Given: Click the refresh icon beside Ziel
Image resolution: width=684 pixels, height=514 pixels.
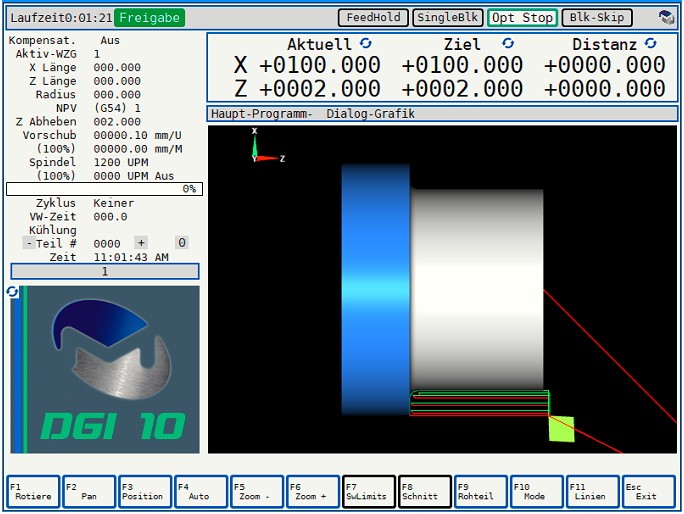Looking at the screenshot, I should 508,43.
